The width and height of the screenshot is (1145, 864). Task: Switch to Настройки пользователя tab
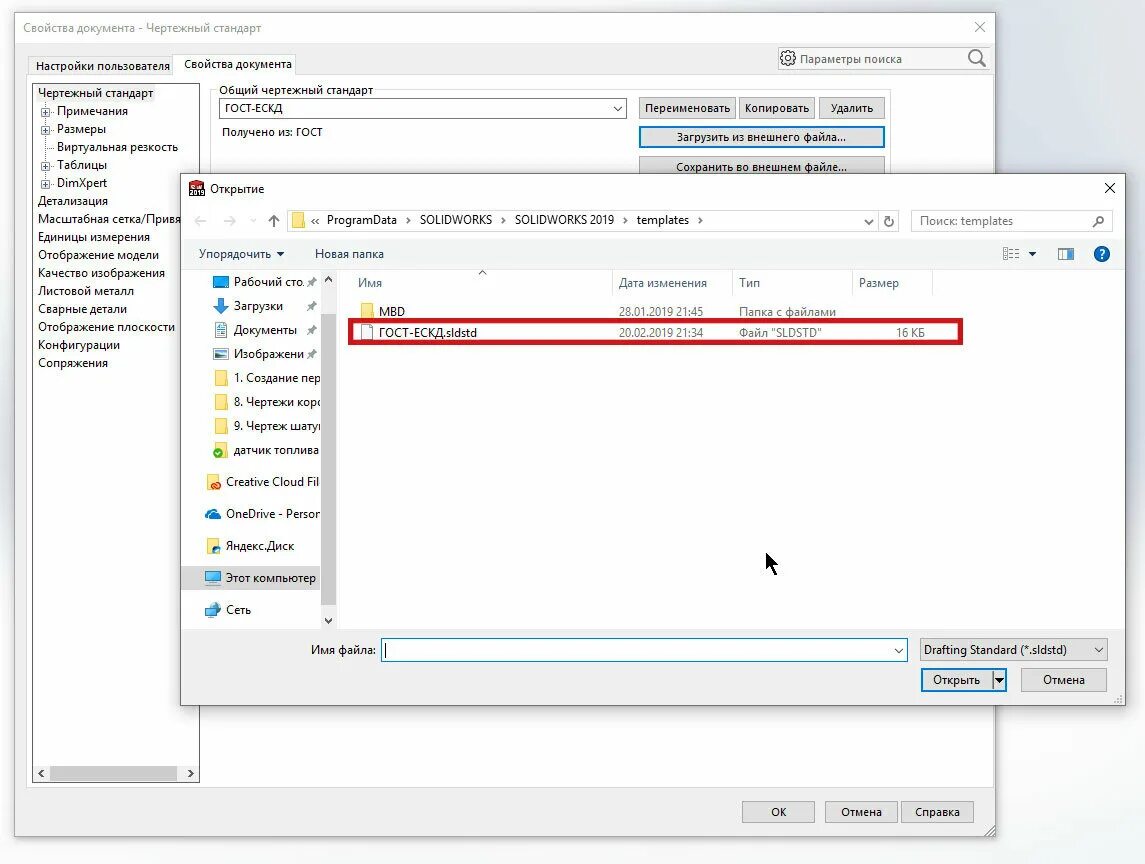pos(103,66)
